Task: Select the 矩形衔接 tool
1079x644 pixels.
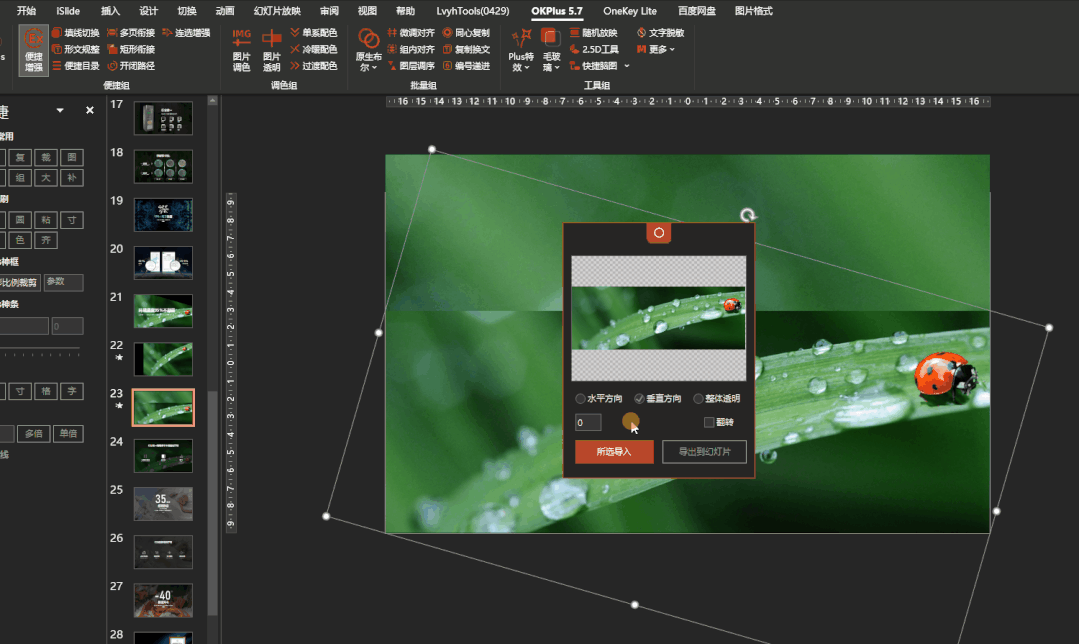Action: click(x=131, y=49)
